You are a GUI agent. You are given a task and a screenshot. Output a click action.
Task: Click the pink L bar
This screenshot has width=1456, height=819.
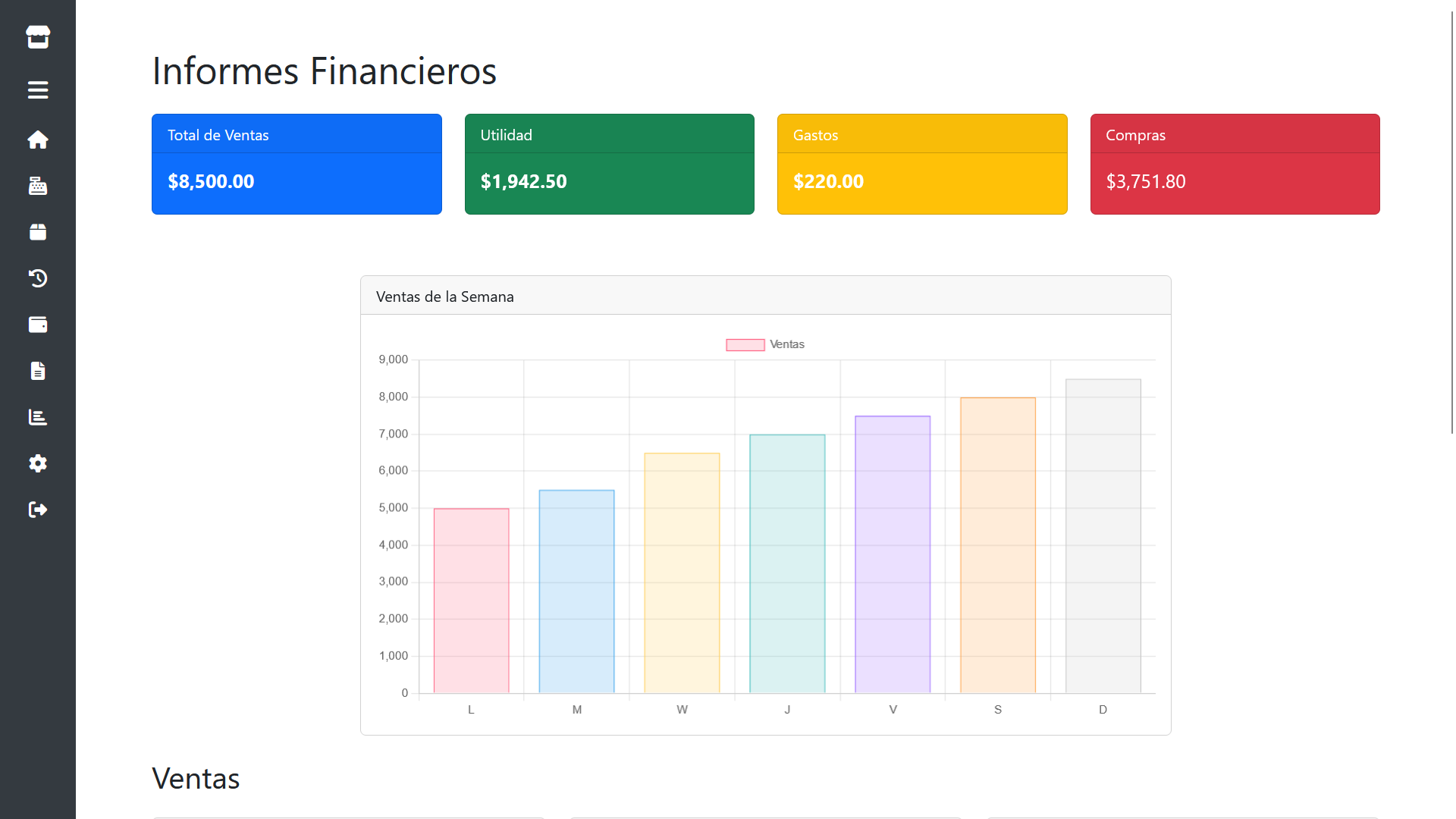471,601
